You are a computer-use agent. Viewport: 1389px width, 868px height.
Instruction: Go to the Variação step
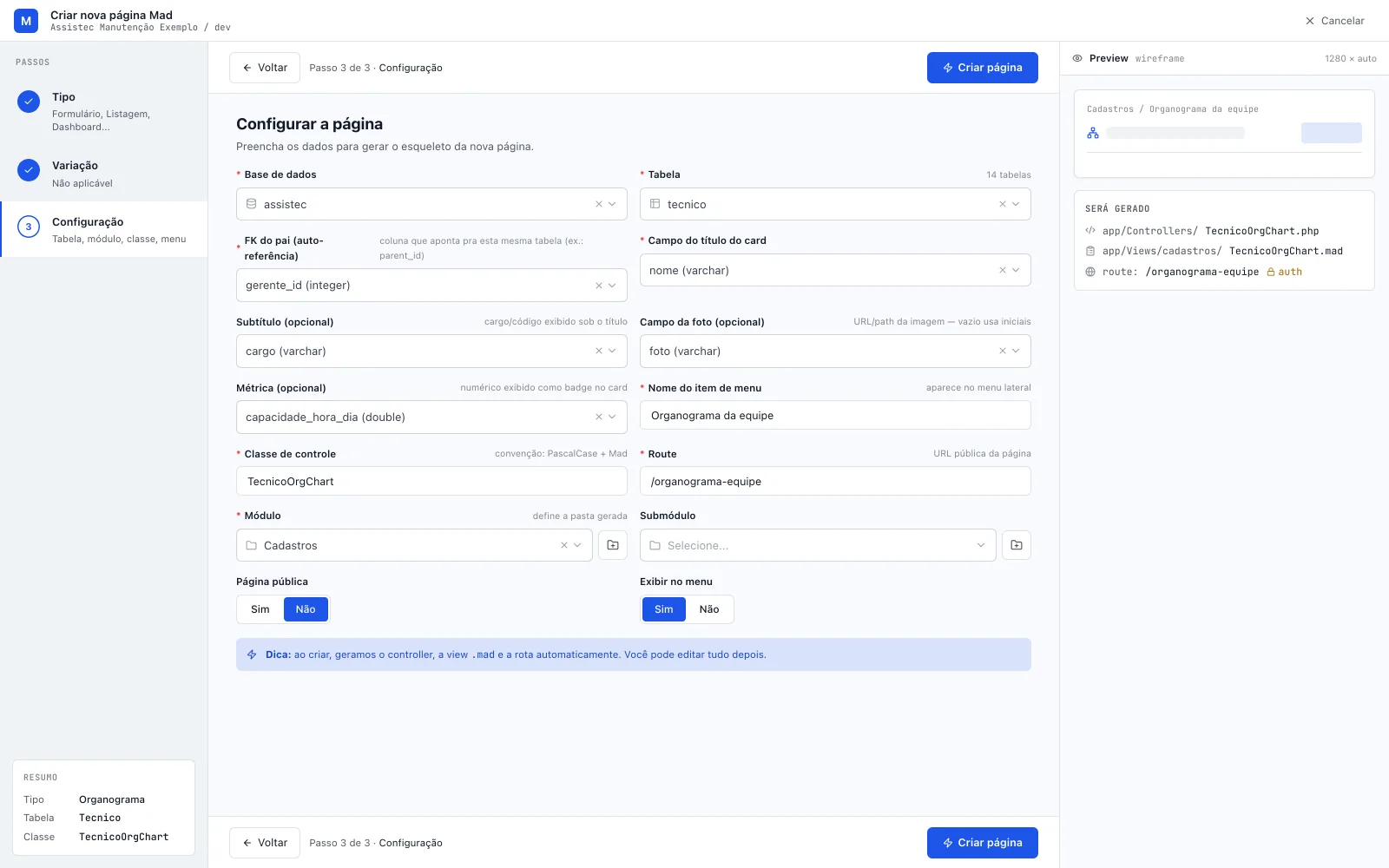pos(104,174)
